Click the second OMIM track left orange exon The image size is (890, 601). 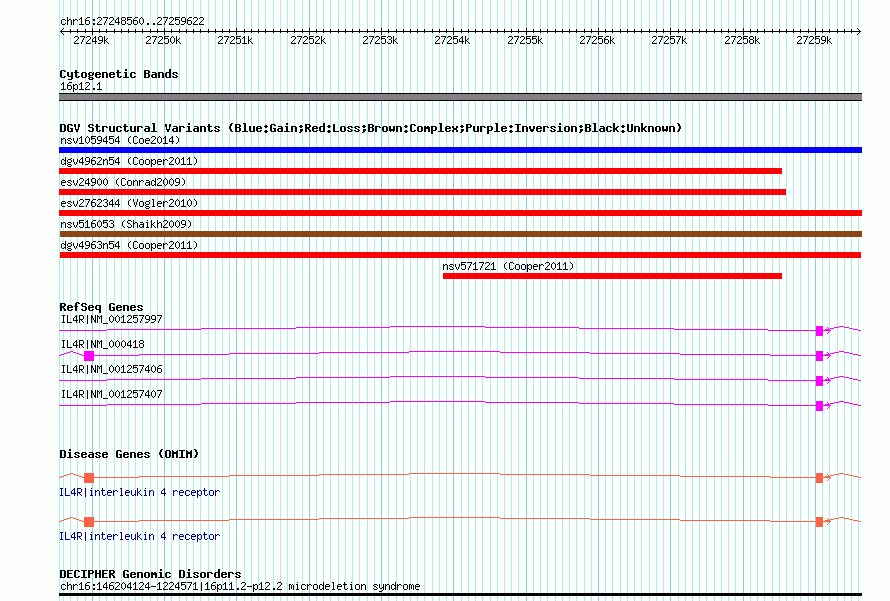click(89, 522)
